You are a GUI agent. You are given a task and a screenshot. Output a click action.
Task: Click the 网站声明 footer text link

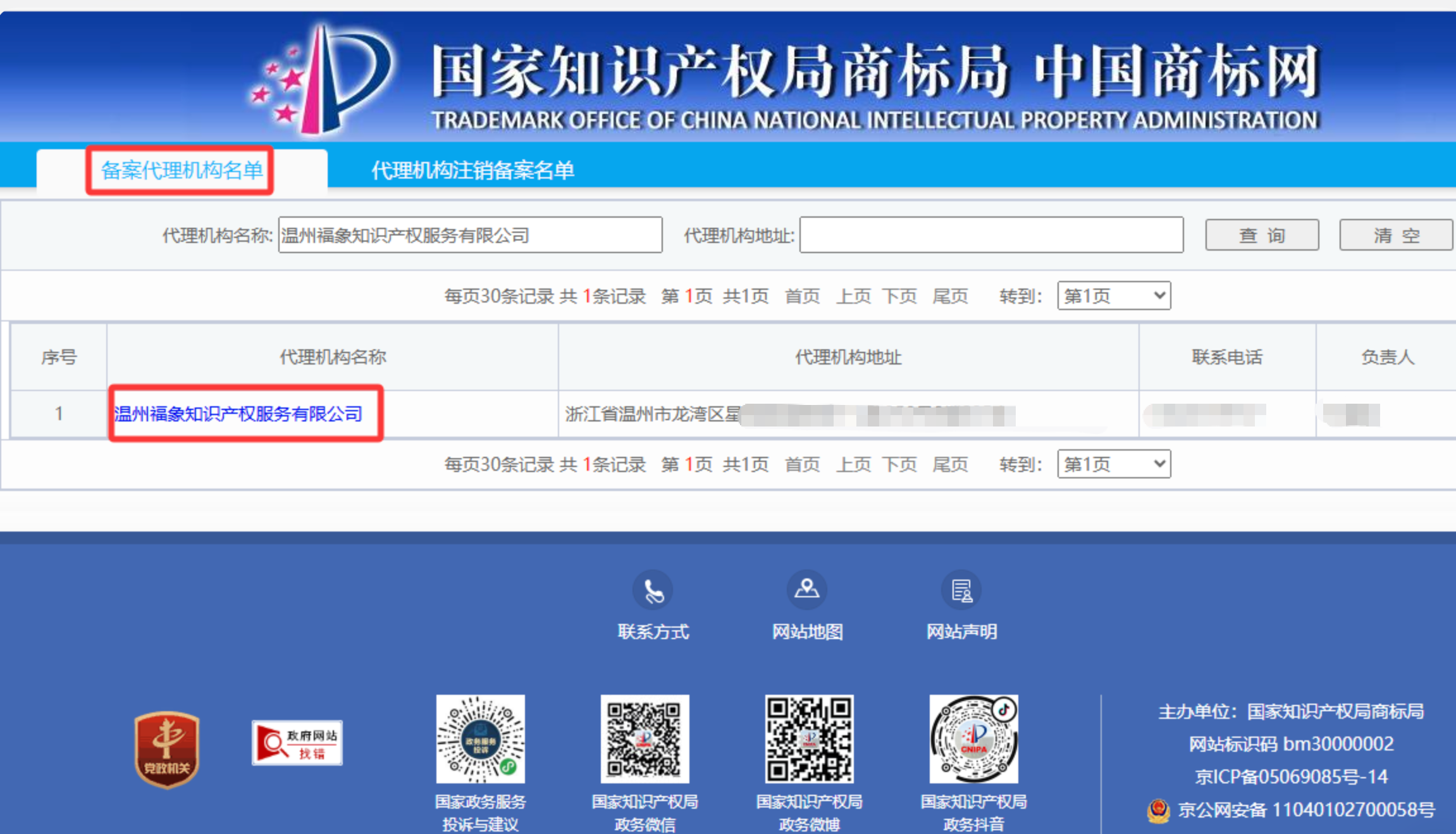point(962,632)
